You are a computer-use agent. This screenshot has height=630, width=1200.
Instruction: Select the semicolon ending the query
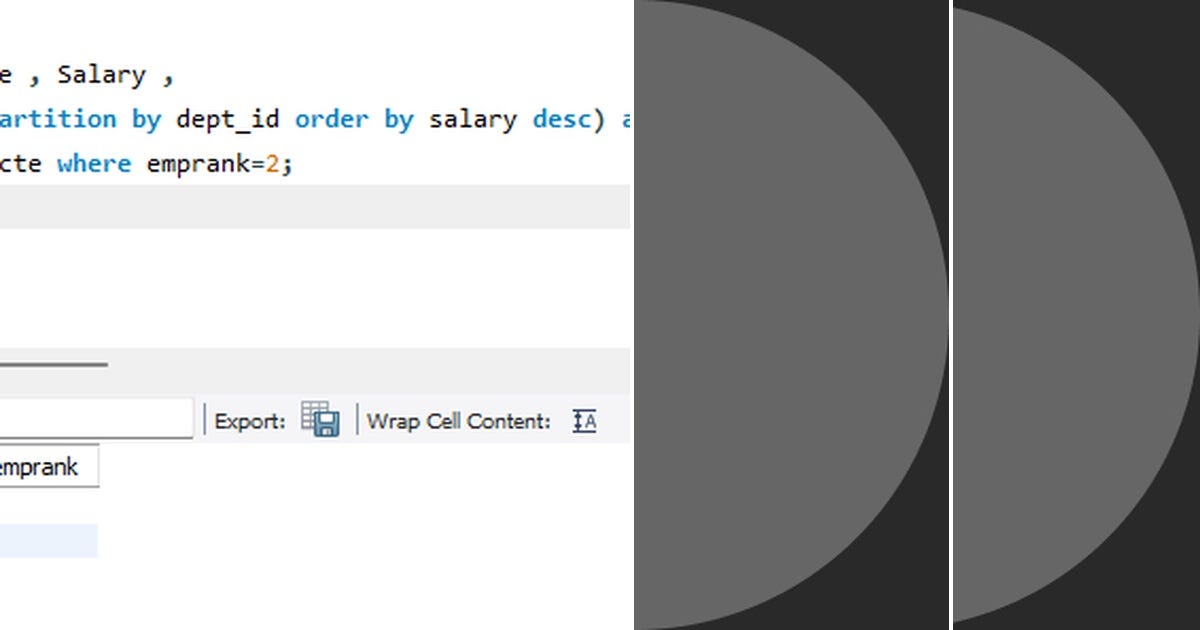(288, 163)
